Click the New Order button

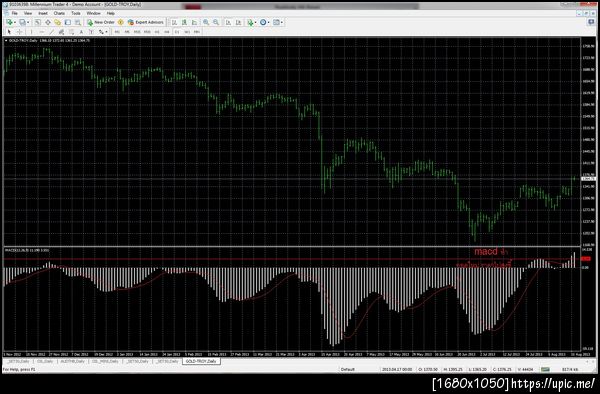pyautogui.click(x=100, y=23)
